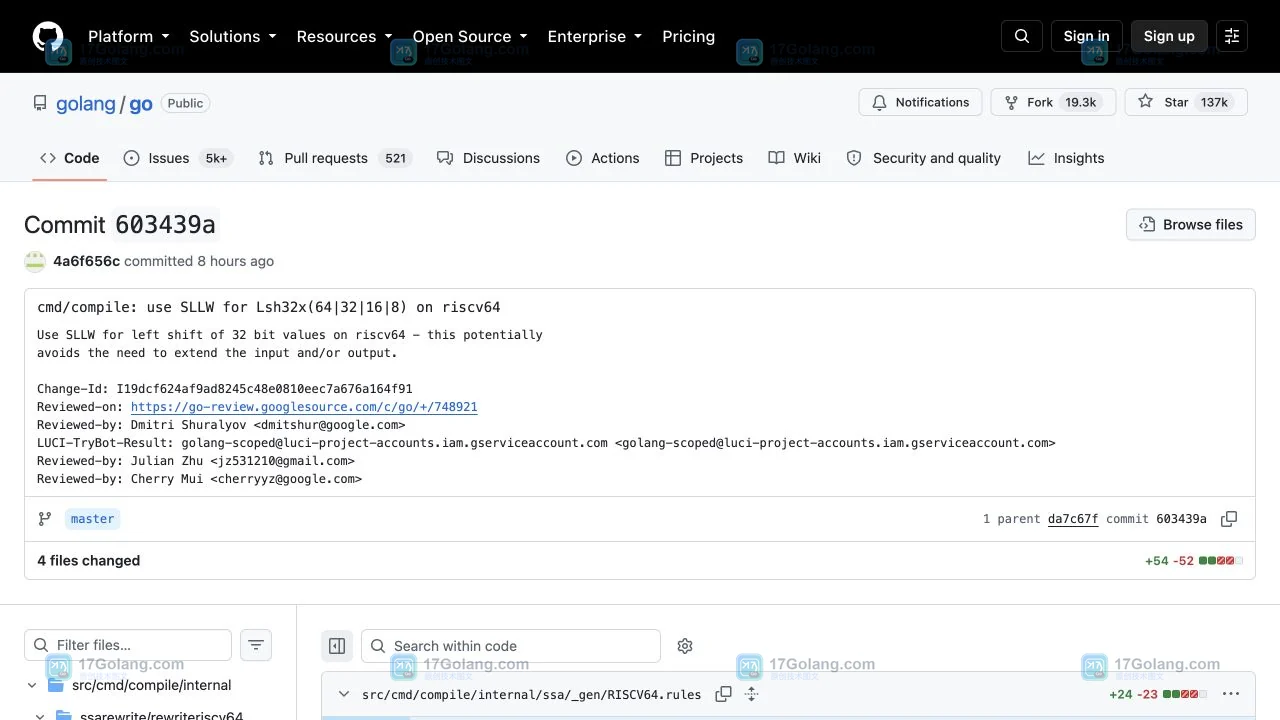Open the golang organization link
The width and height of the screenshot is (1280, 720).
tap(86, 104)
